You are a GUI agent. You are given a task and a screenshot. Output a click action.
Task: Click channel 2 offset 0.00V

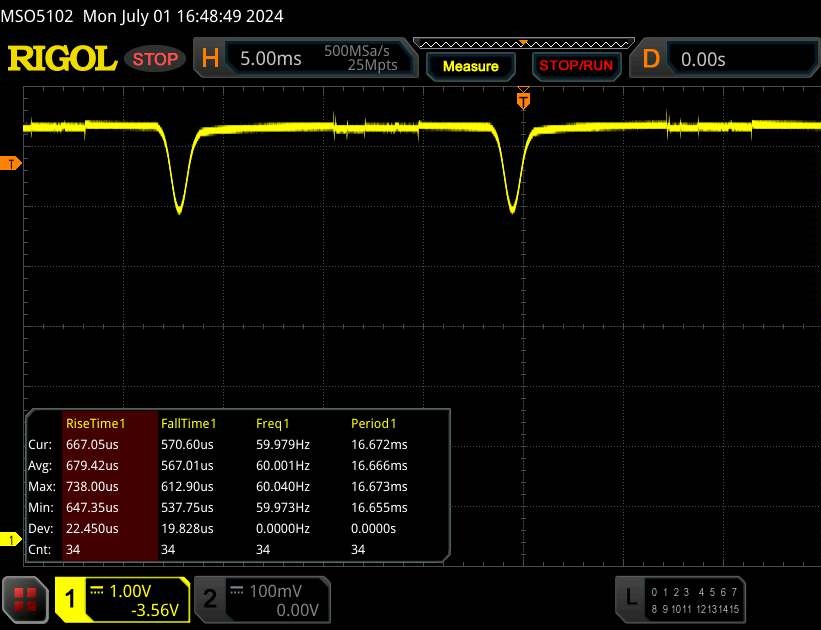point(297,610)
